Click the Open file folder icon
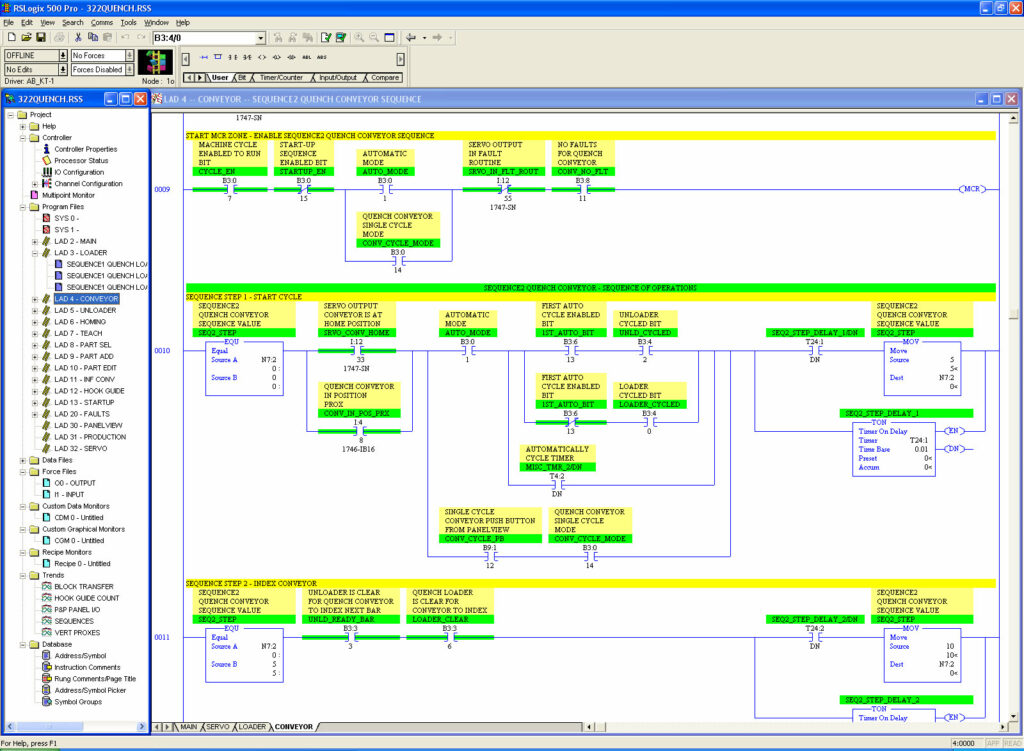 point(26,38)
